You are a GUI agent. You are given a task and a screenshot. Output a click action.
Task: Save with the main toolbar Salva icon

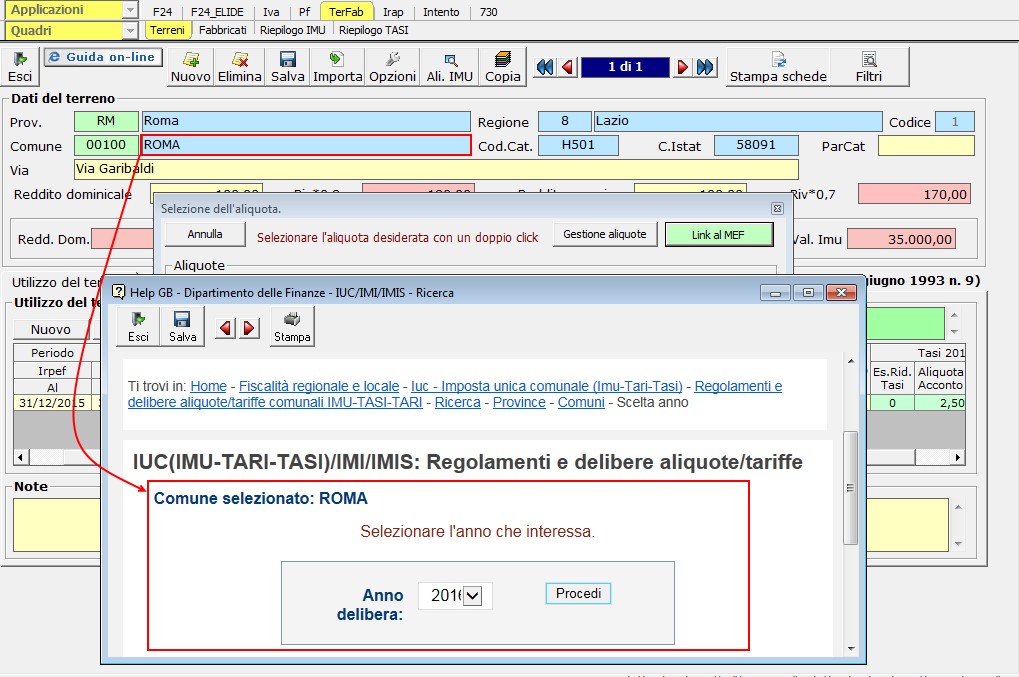[287, 67]
